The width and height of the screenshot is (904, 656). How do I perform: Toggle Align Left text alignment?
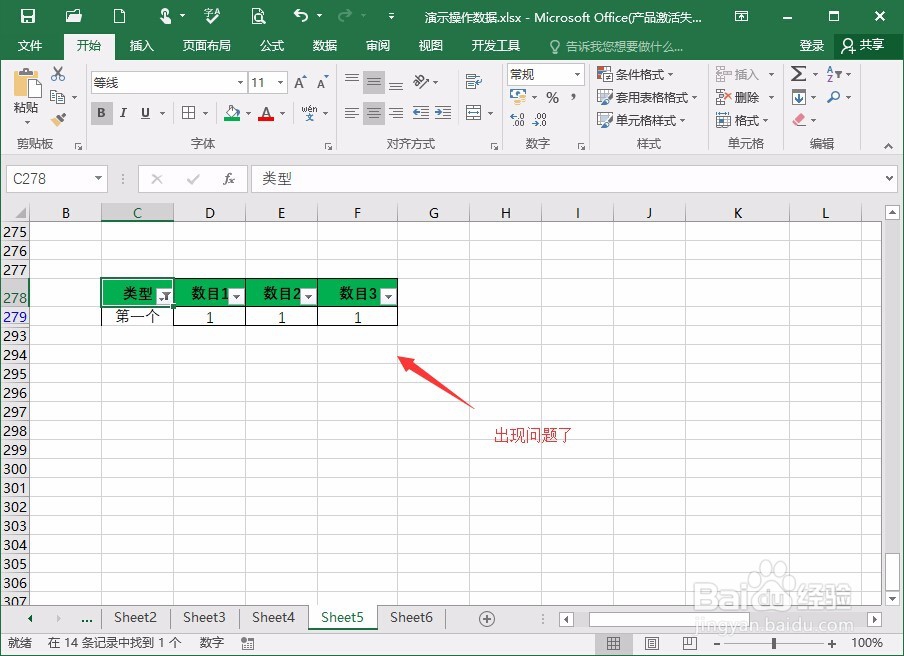[x=351, y=113]
